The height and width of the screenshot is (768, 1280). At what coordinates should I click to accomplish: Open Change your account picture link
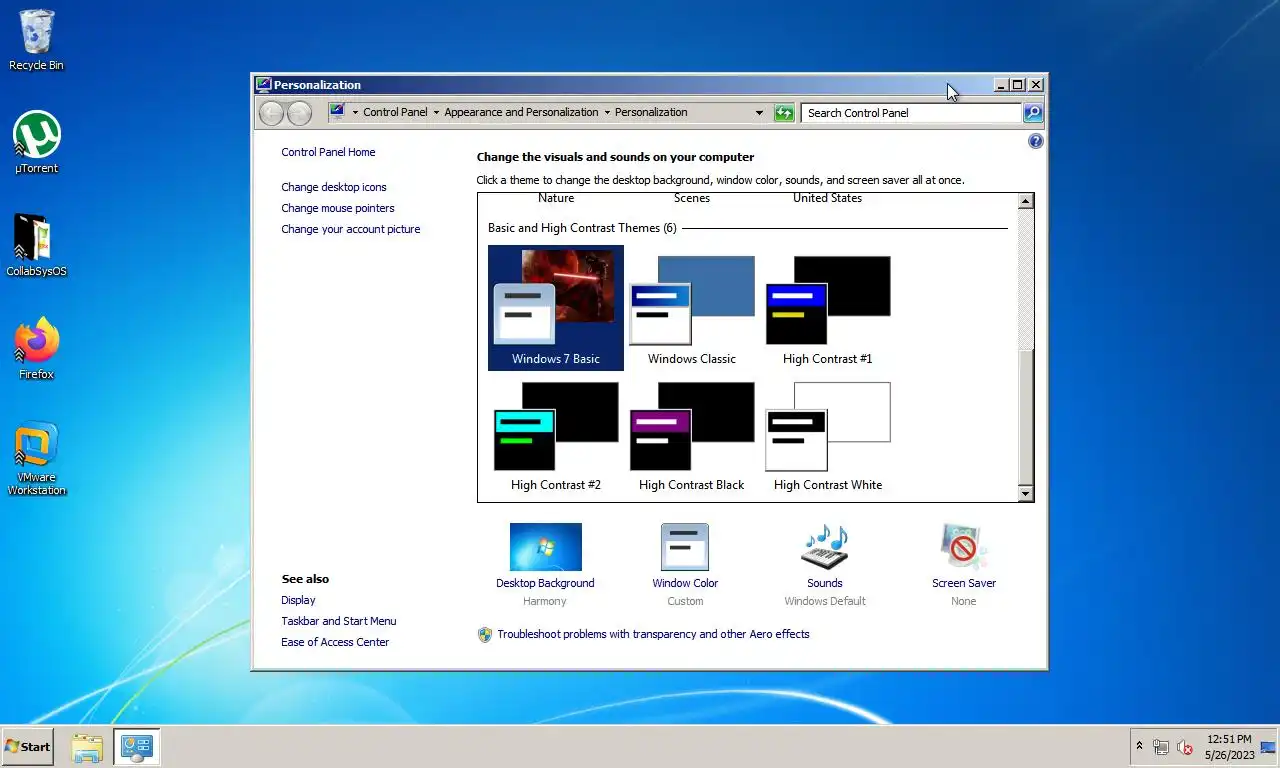point(351,229)
